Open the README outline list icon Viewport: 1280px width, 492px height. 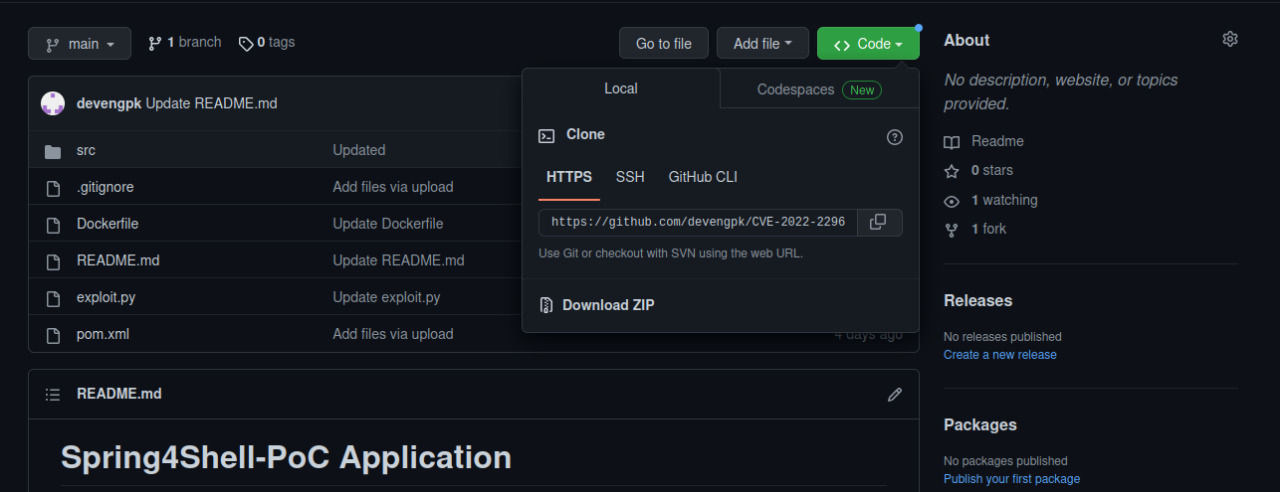coord(53,395)
